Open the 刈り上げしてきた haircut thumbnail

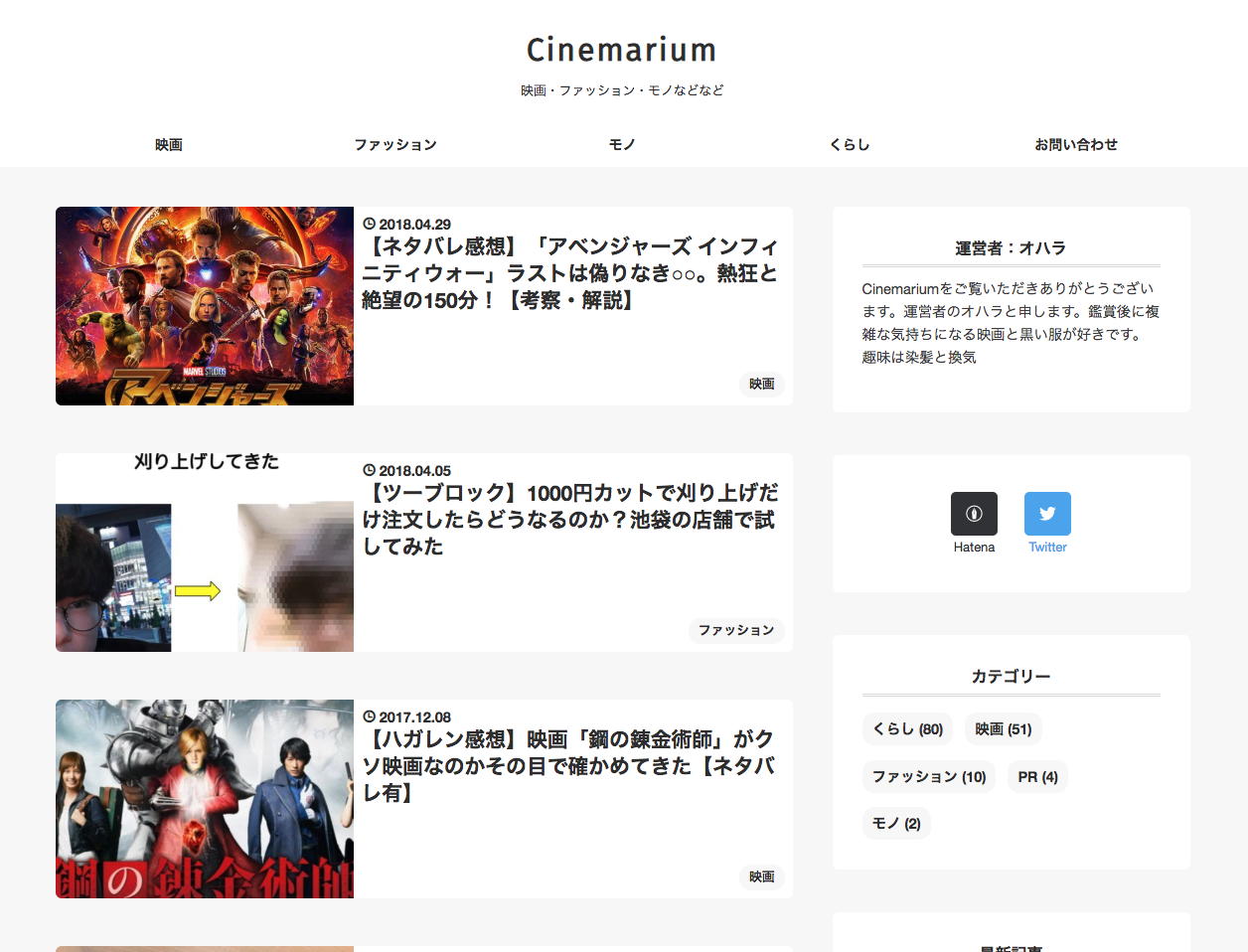(205, 553)
